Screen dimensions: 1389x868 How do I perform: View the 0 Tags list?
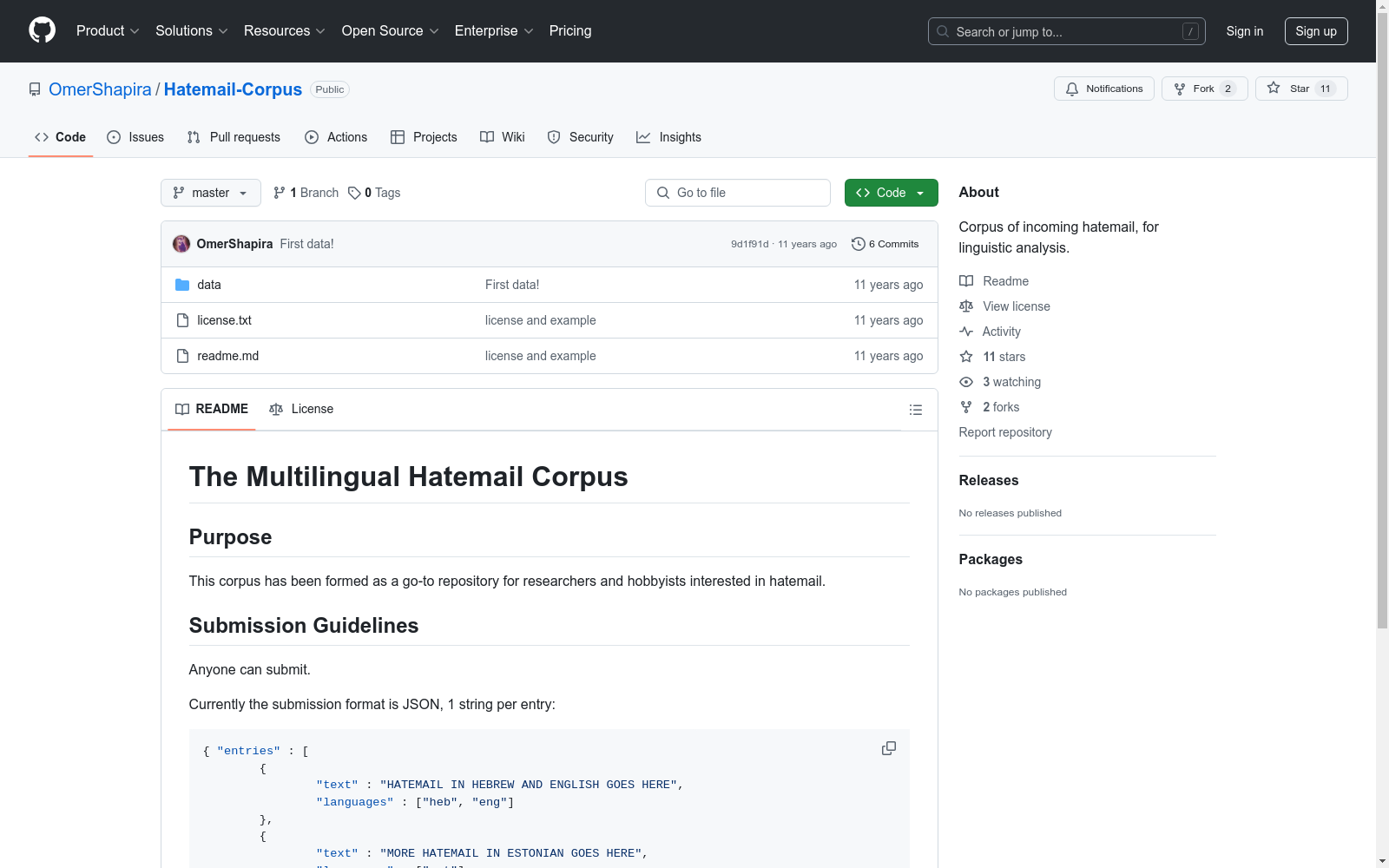click(x=374, y=193)
